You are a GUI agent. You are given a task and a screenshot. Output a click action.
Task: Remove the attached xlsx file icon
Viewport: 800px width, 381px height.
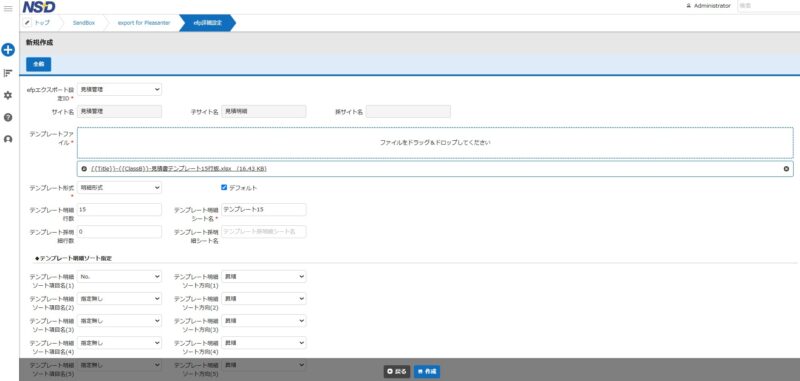click(786, 168)
